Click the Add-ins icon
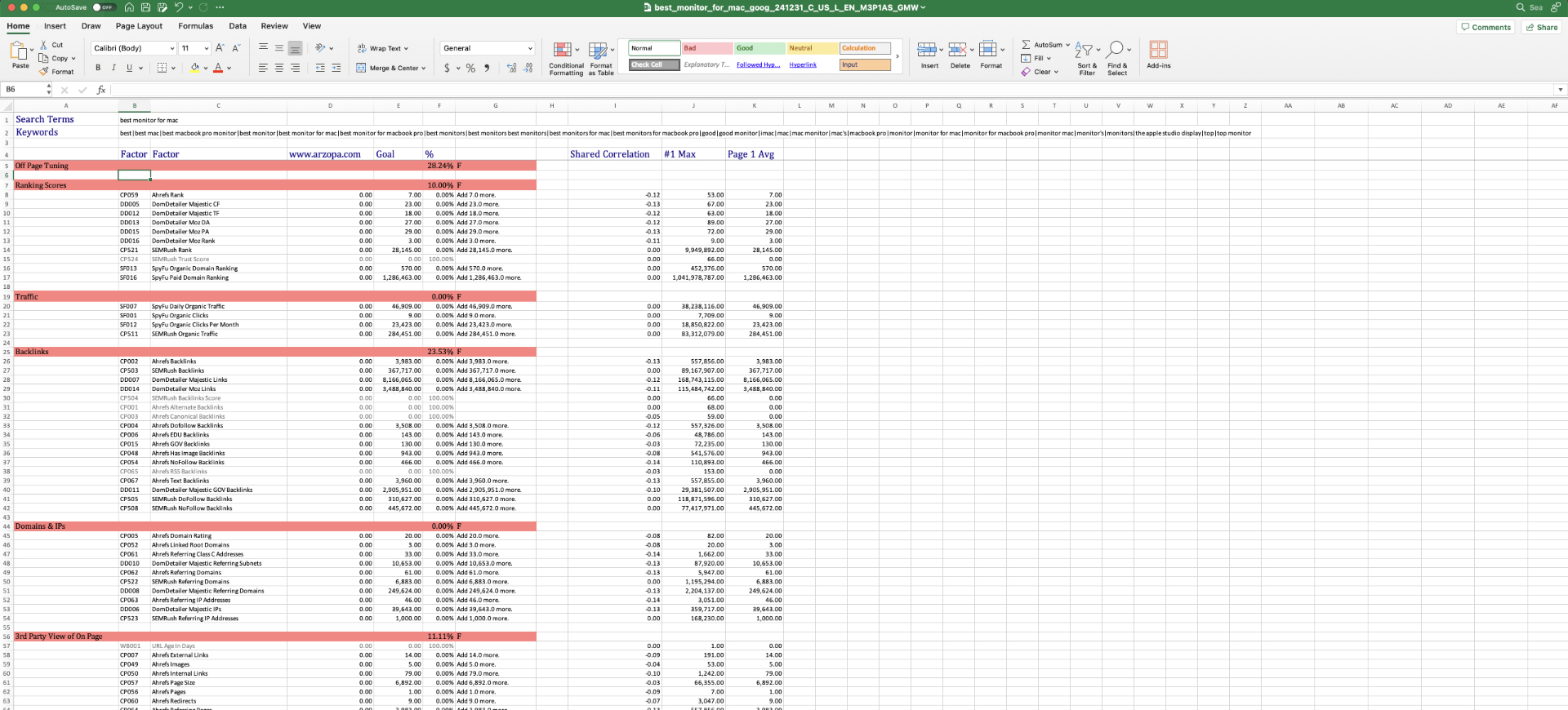 click(x=1158, y=55)
